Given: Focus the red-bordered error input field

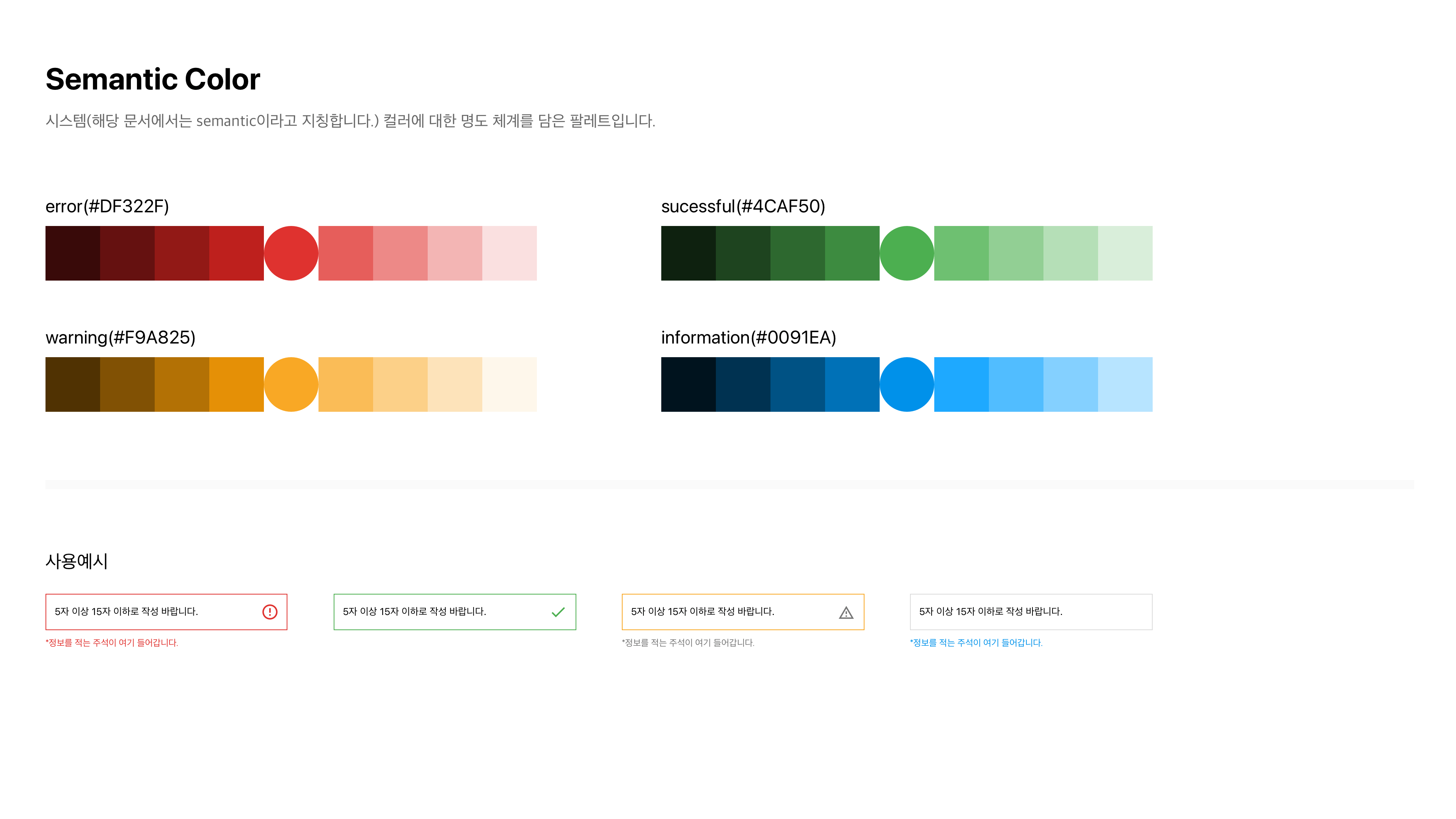Looking at the screenshot, I should point(166,612).
